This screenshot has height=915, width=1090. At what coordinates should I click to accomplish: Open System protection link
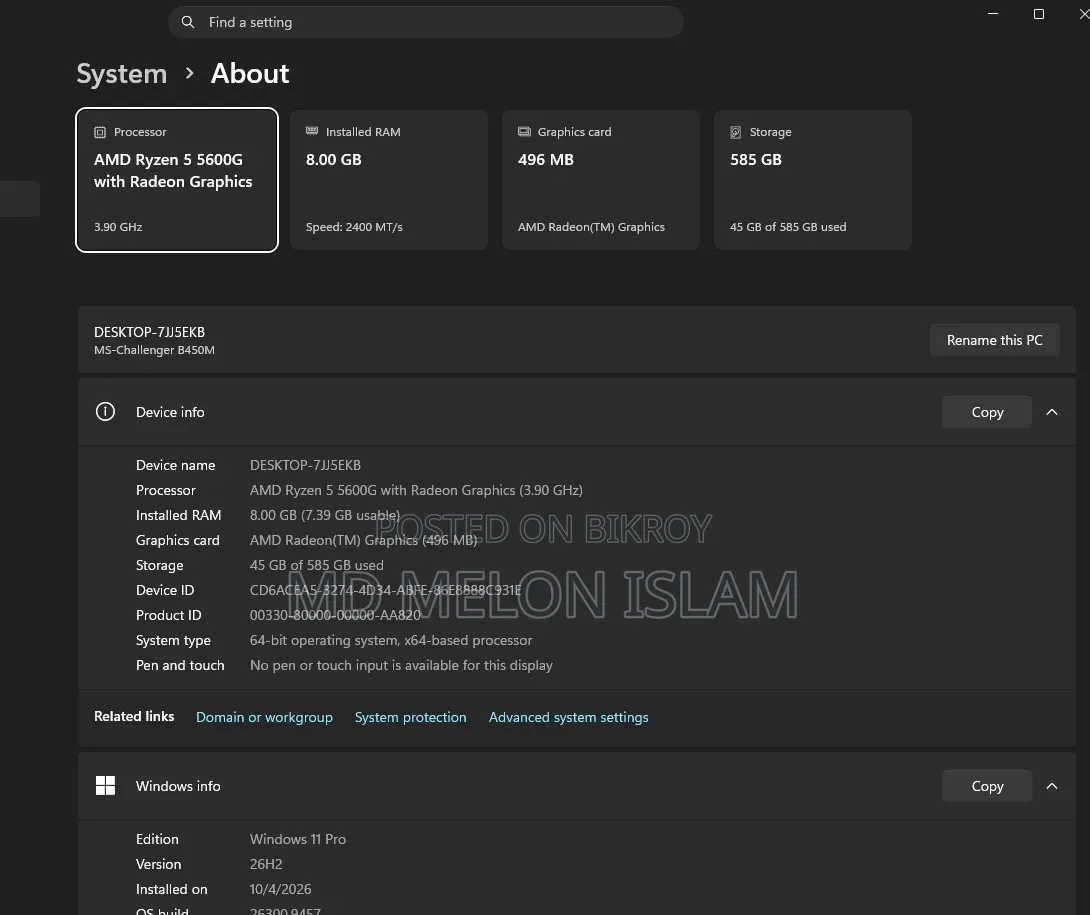pyautogui.click(x=410, y=717)
